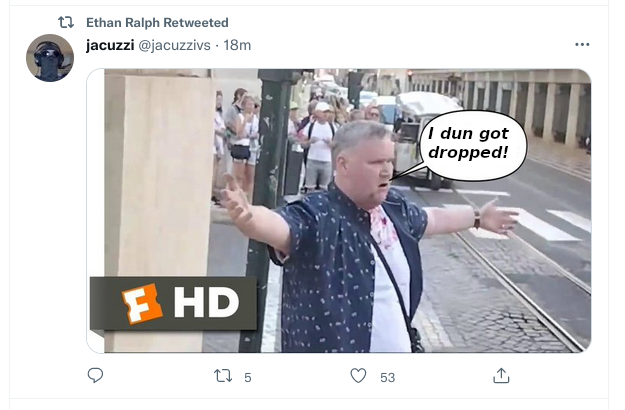
Task: Expand the three-dot More options menu
Action: [582, 44]
